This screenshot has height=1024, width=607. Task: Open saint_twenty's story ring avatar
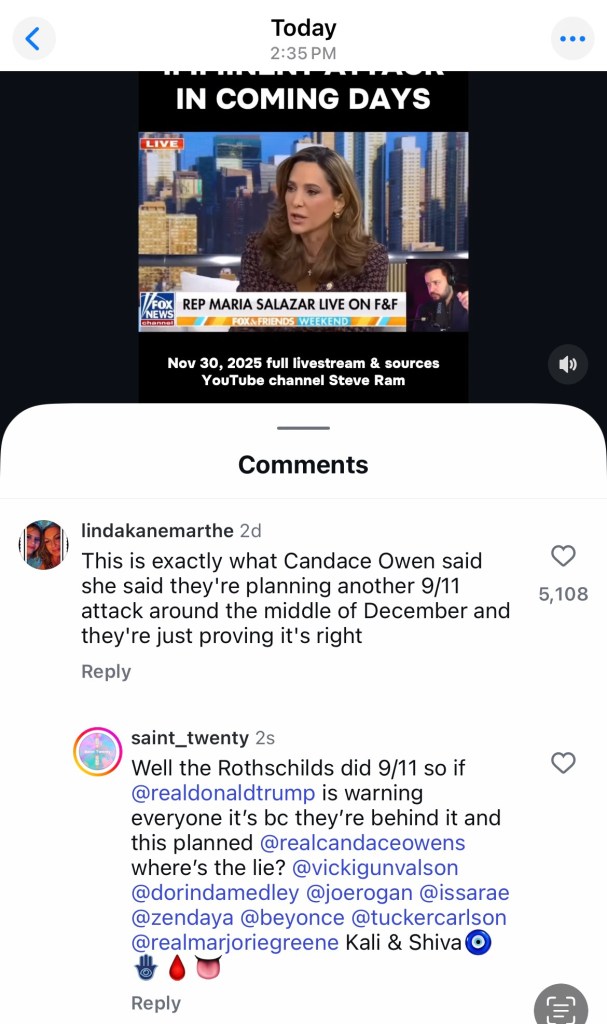click(97, 751)
